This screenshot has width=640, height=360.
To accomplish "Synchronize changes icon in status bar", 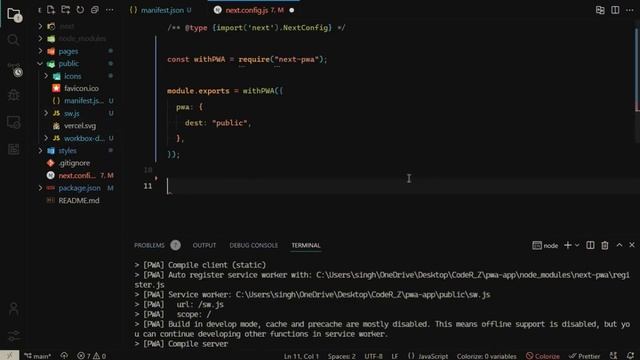I will (x=64, y=356).
